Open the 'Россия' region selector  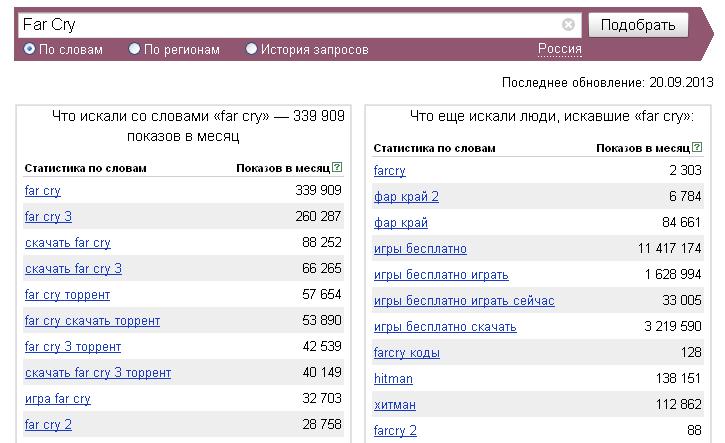[559, 49]
